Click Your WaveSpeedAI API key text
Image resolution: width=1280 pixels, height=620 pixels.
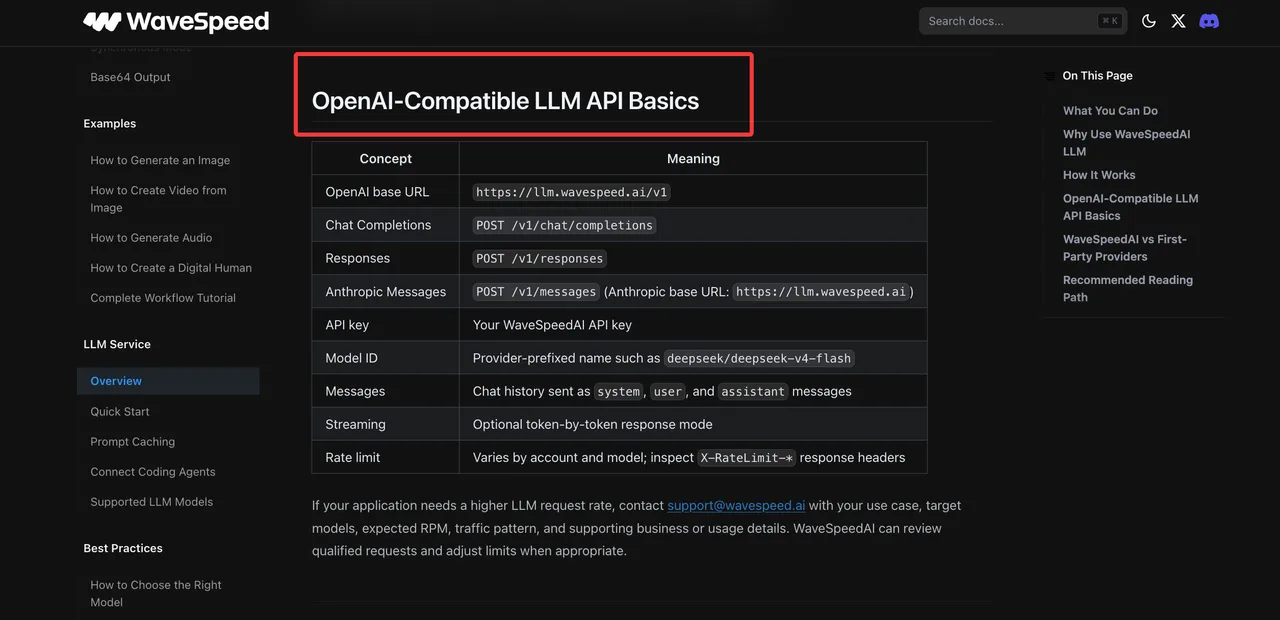pyautogui.click(x=552, y=325)
